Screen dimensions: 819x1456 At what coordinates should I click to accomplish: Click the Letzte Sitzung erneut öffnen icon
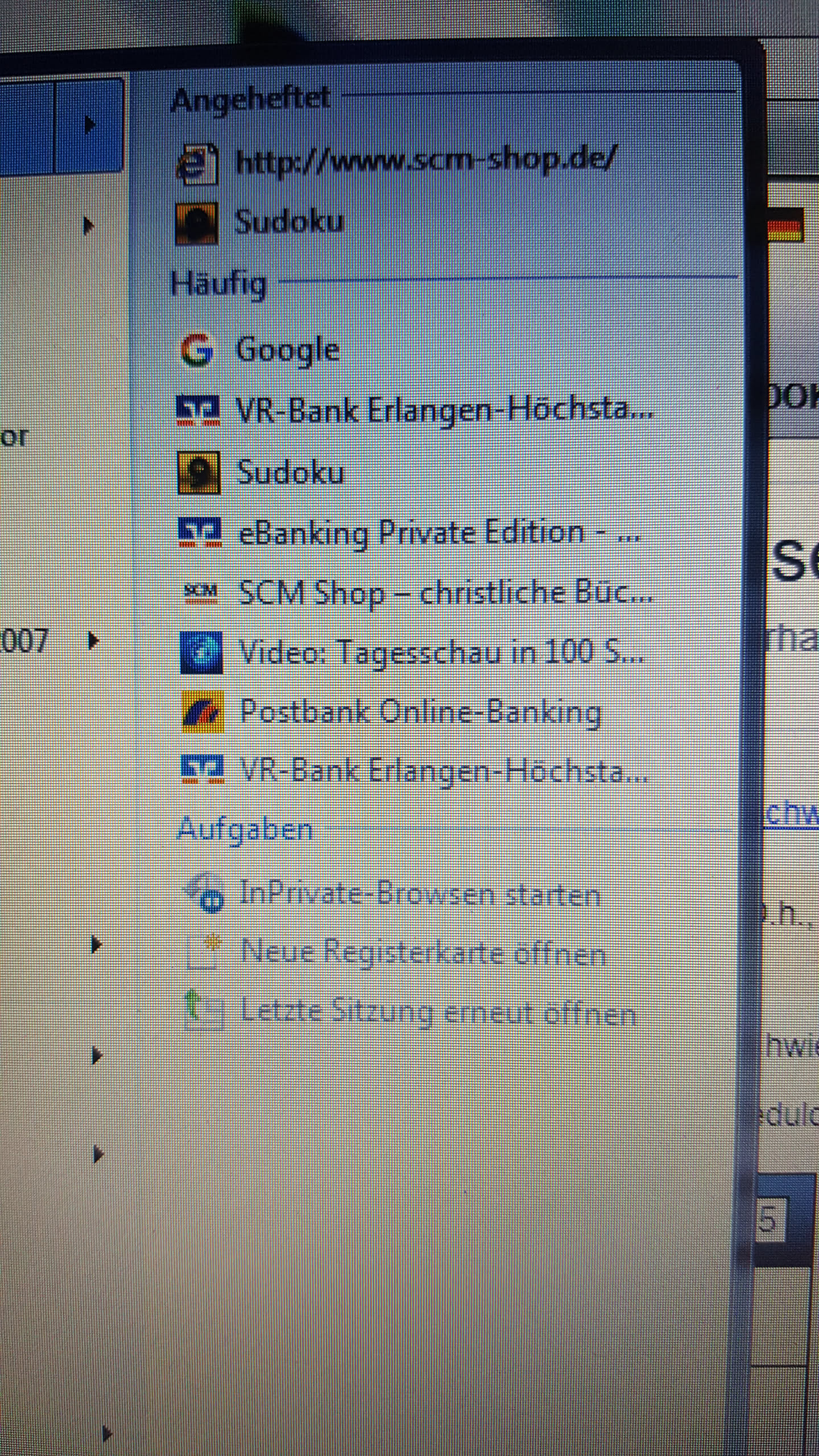click(204, 1011)
